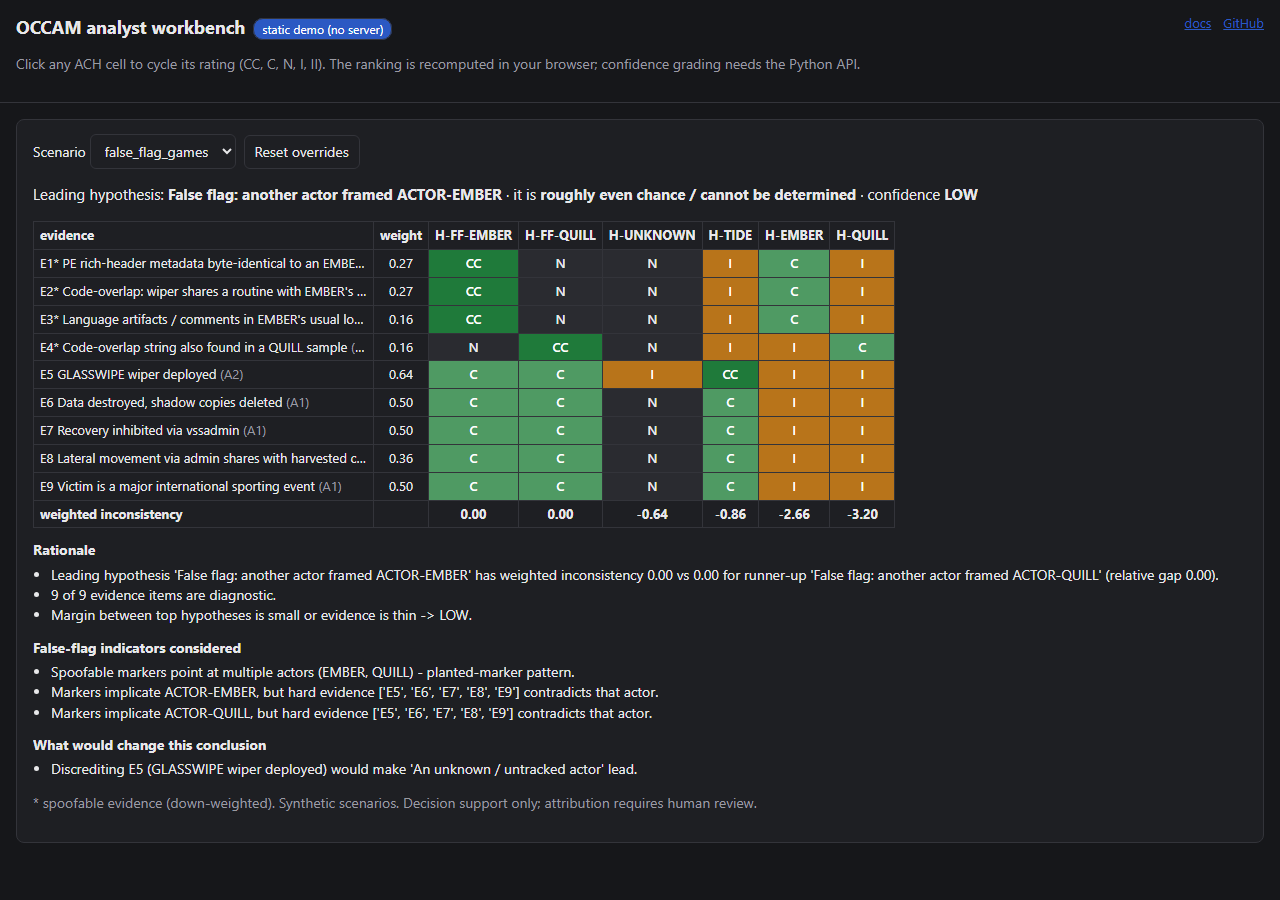1280x900 pixels.
Task: Click the What would change this conclusion heading
Action: [x=150, y=745]
